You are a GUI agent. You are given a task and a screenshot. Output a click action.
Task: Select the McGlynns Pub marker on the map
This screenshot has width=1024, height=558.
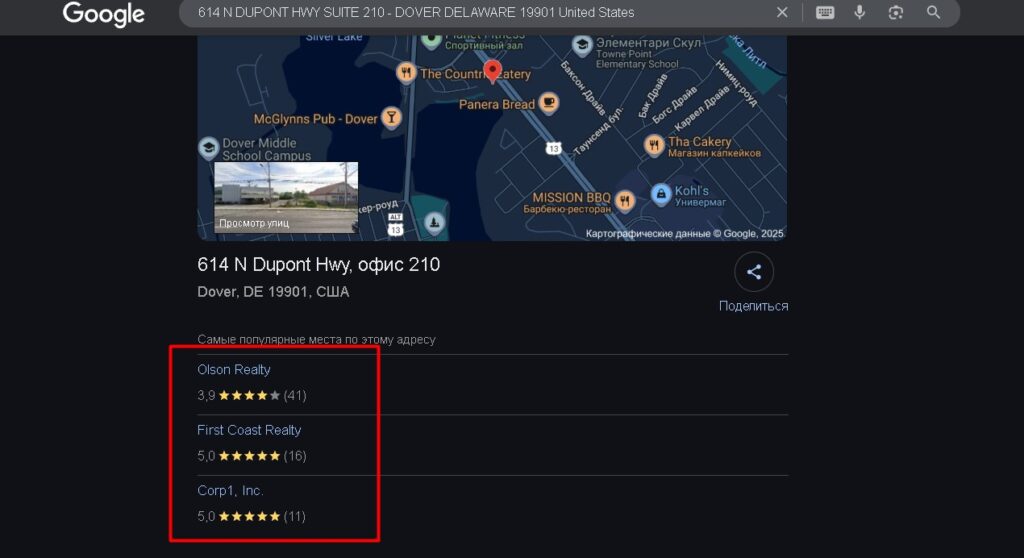[x=392, y=118]
